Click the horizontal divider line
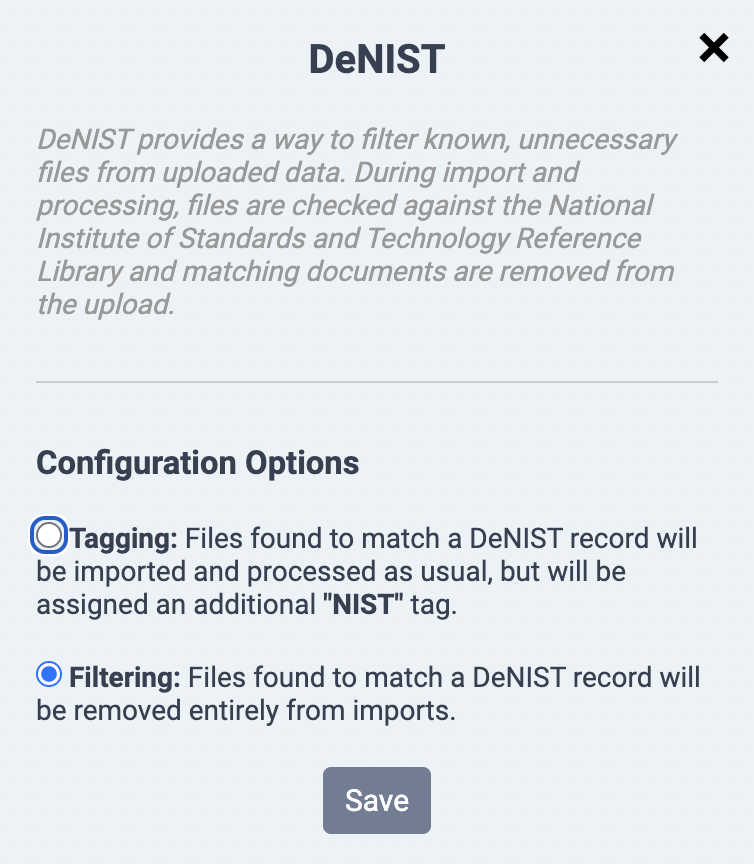Screen dimensions: 754x864 [x=376, y=382]
